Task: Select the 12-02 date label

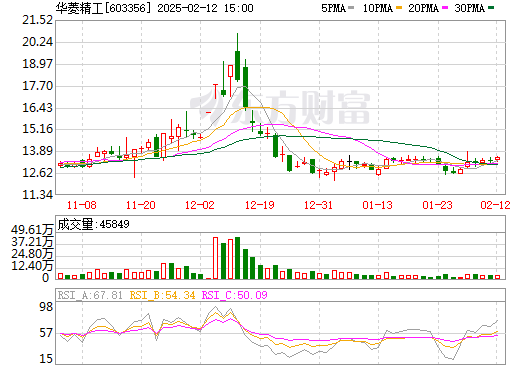Action: tap(200, 205)
